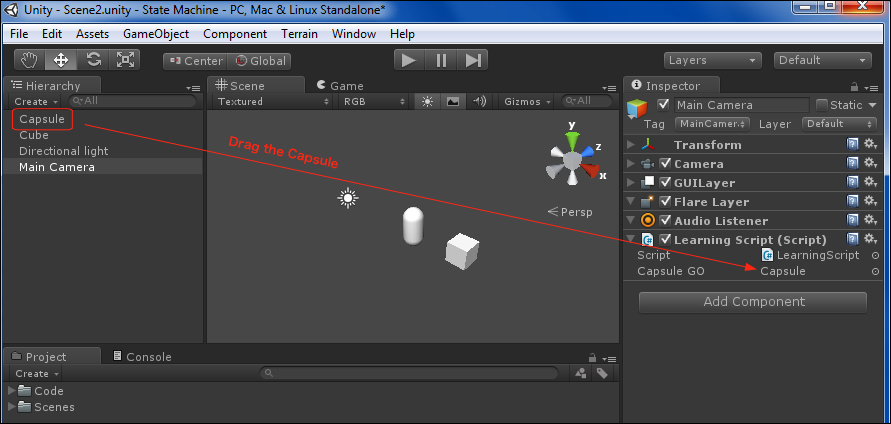Viewport: 891px width, 424px height.
Task: Click the red x axis cone
Action: point(590,170)
